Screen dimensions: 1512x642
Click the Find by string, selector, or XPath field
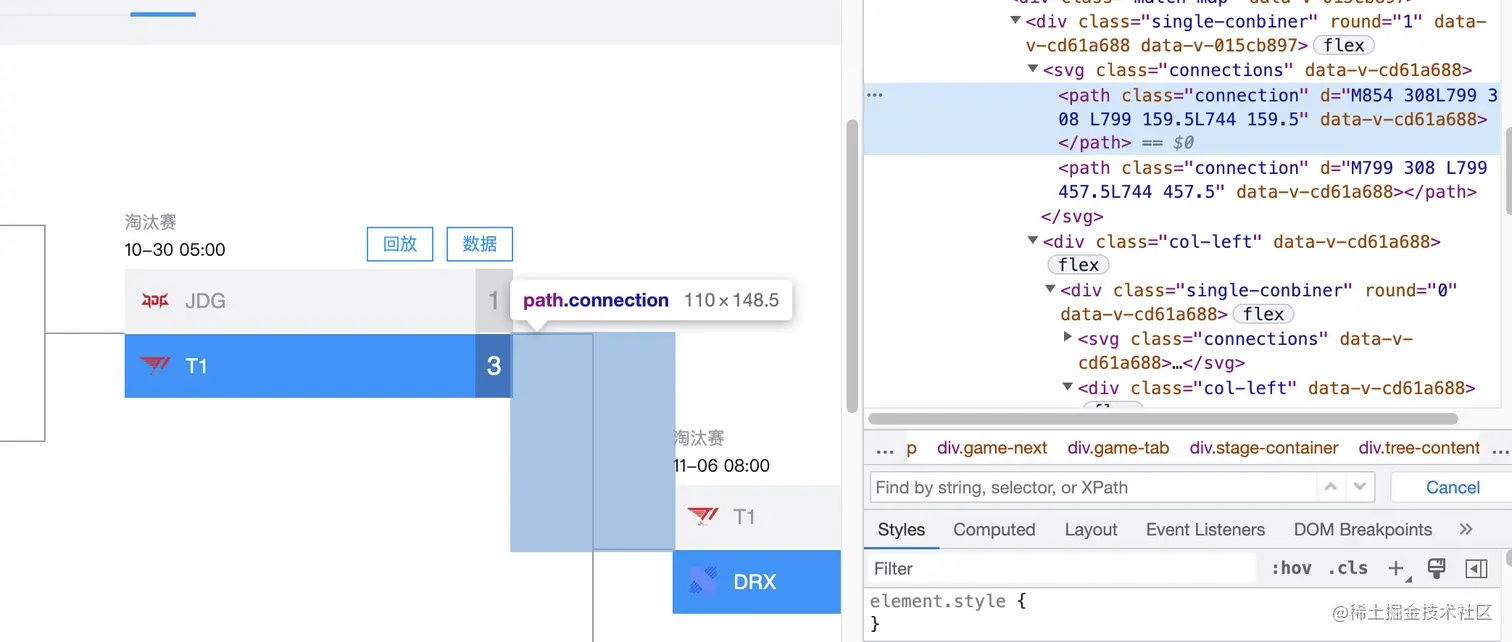pyautogui.click(x=1092, y=487)
